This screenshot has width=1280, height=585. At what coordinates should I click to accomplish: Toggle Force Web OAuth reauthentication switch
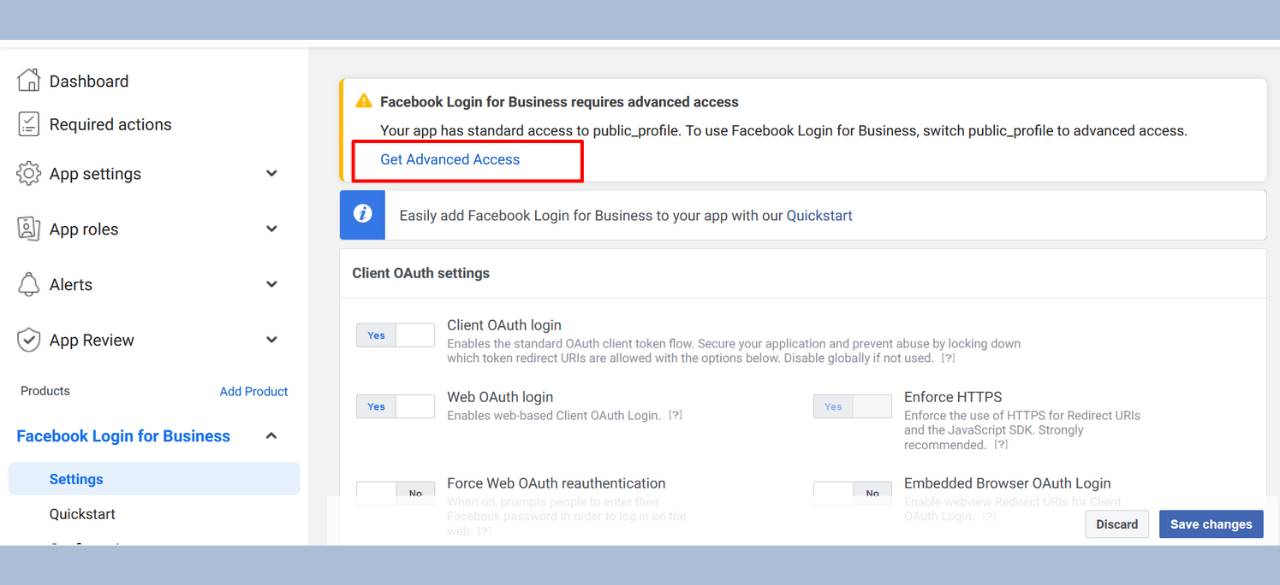(x=396, y=492)
